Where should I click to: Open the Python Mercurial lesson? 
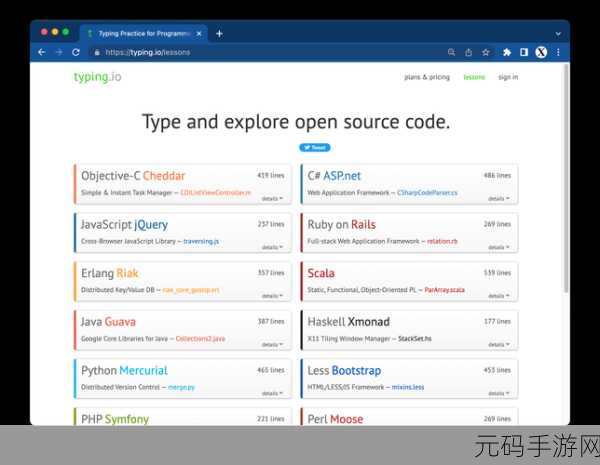point(124,370)
